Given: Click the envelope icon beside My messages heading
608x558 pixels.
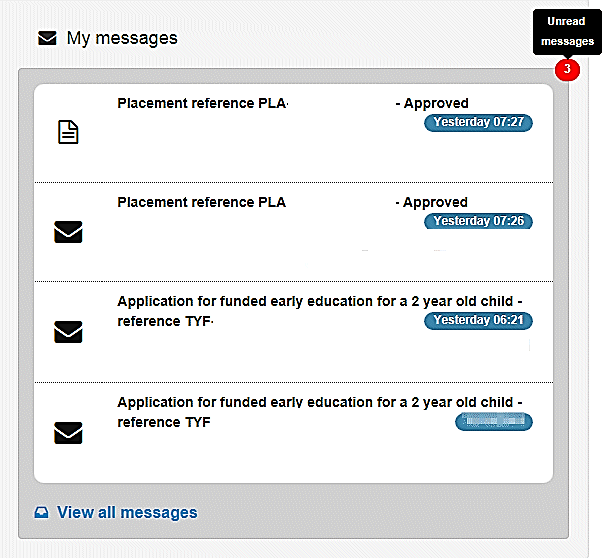Looking at the screenshot, I should tap(47, 39).
